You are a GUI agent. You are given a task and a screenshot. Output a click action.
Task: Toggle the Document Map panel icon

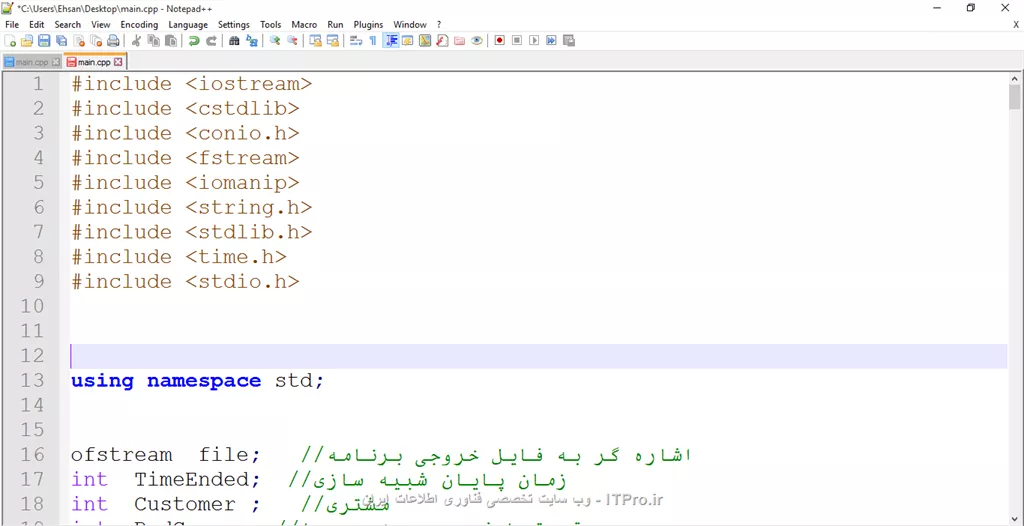coord(425,41)
